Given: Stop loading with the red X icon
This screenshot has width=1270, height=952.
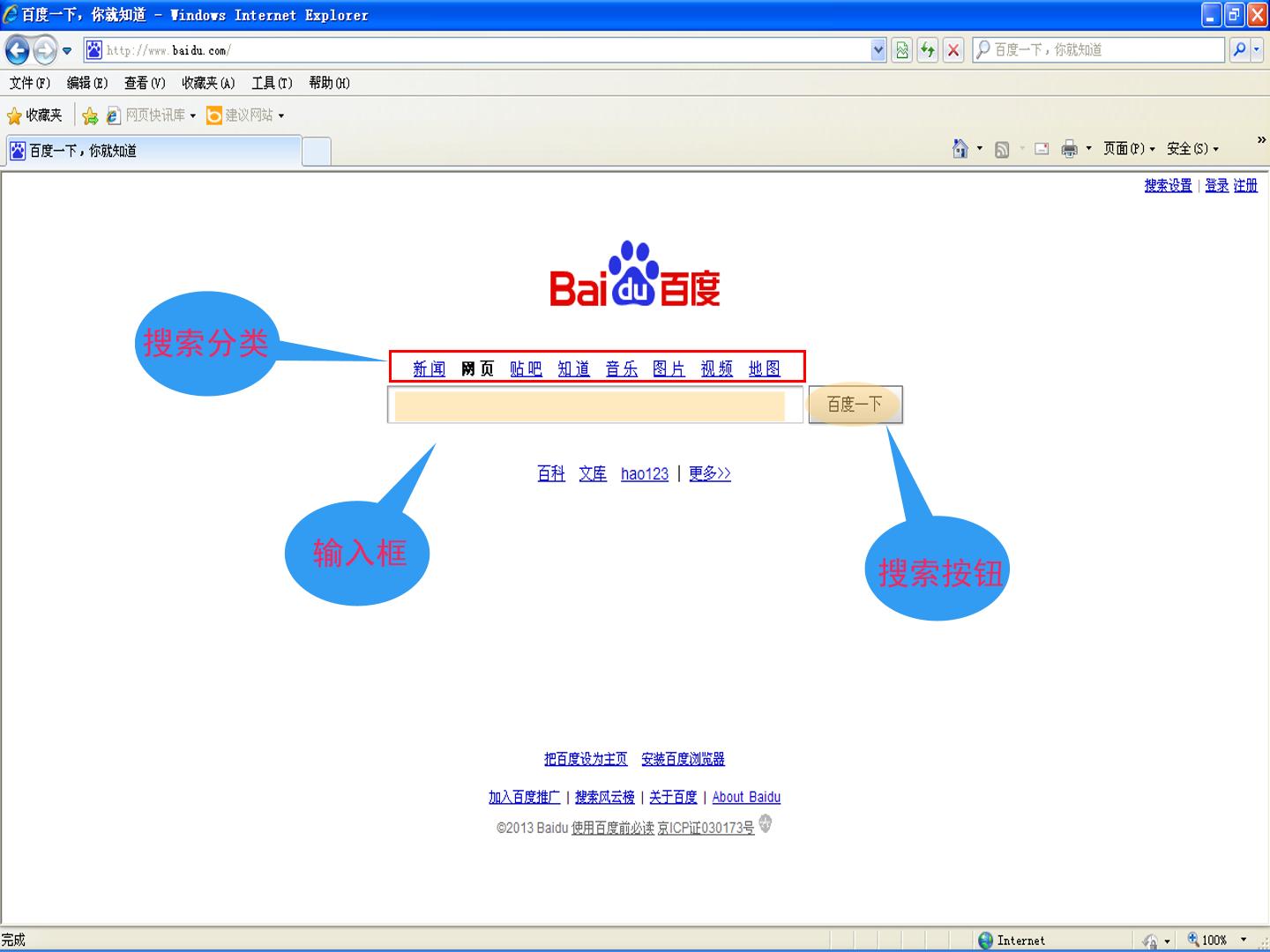Looking at the screenshot, I should pos(953,50).
